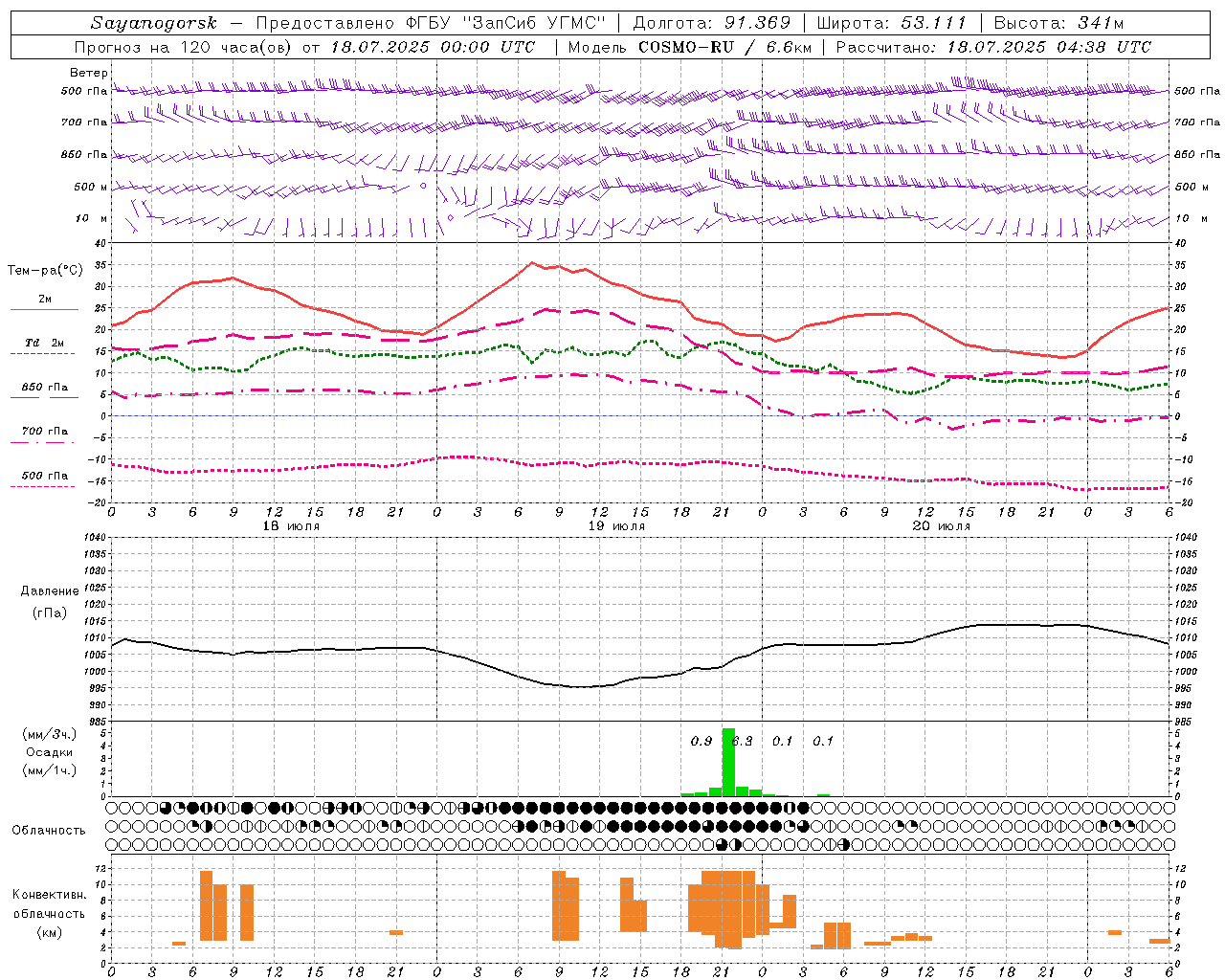The width and height of the screenshot is (1225, 980).
Task: Click the 'Рассчитано: 18.07.2025 04:38 UTC' timestamp
Action: (x=993, y=47)
